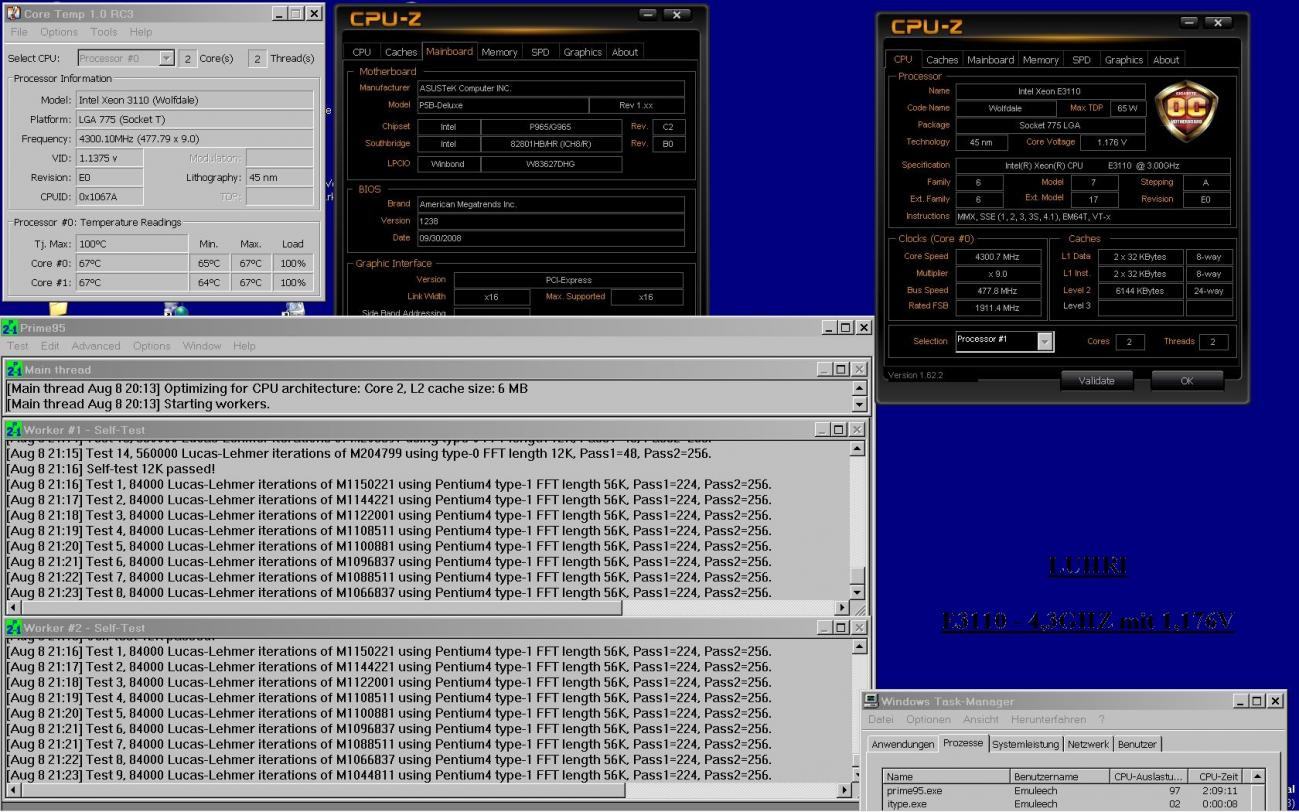The width and height of the screenshot is (1299, 812).
Task: Click scroll-up arrow in Task-Manager process list
Action: tap(1258, 776)
